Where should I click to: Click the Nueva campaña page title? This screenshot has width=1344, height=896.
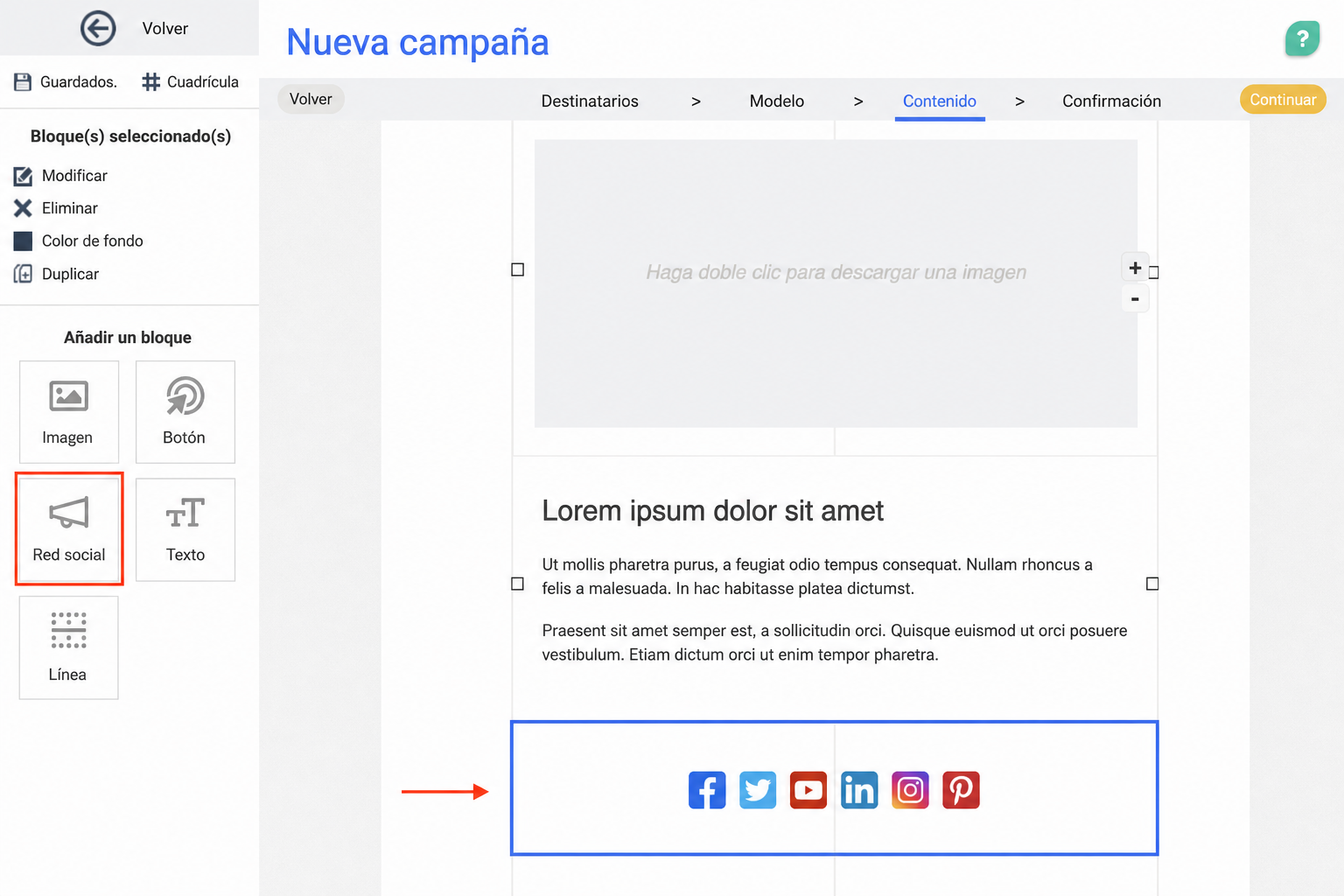[417, 42]
